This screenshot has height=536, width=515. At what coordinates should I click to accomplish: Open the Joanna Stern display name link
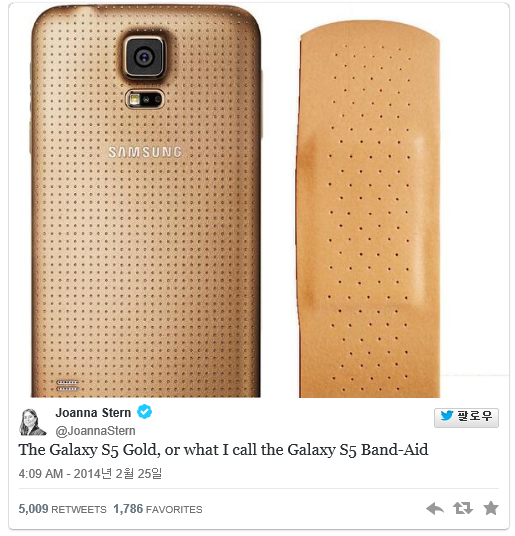tap(93, 413)
